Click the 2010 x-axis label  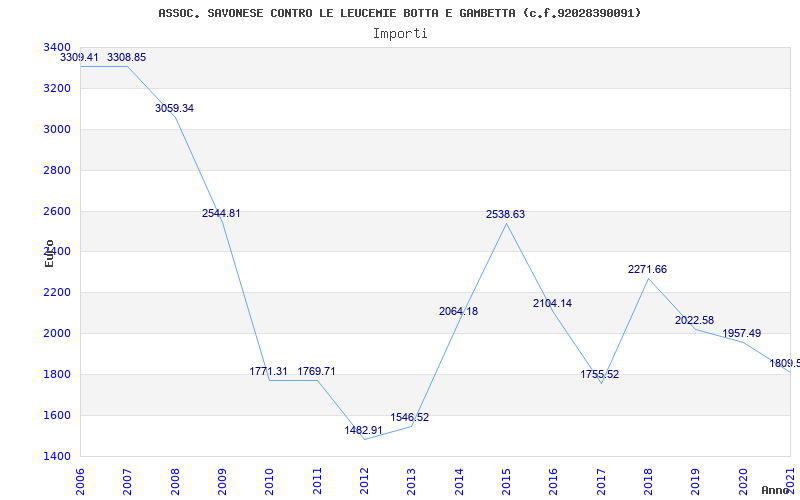click(x=270, y=482)
